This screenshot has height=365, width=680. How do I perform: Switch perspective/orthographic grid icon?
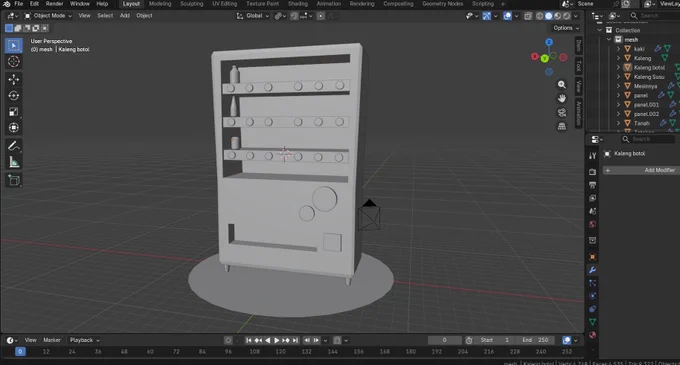562,126
